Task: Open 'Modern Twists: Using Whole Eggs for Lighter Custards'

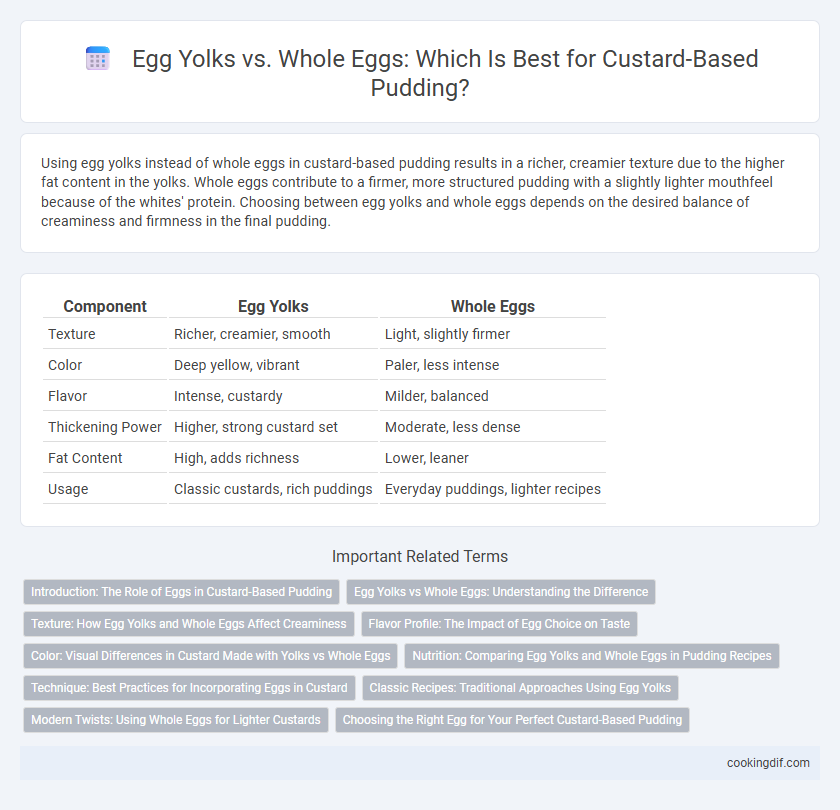Action: 176,719
